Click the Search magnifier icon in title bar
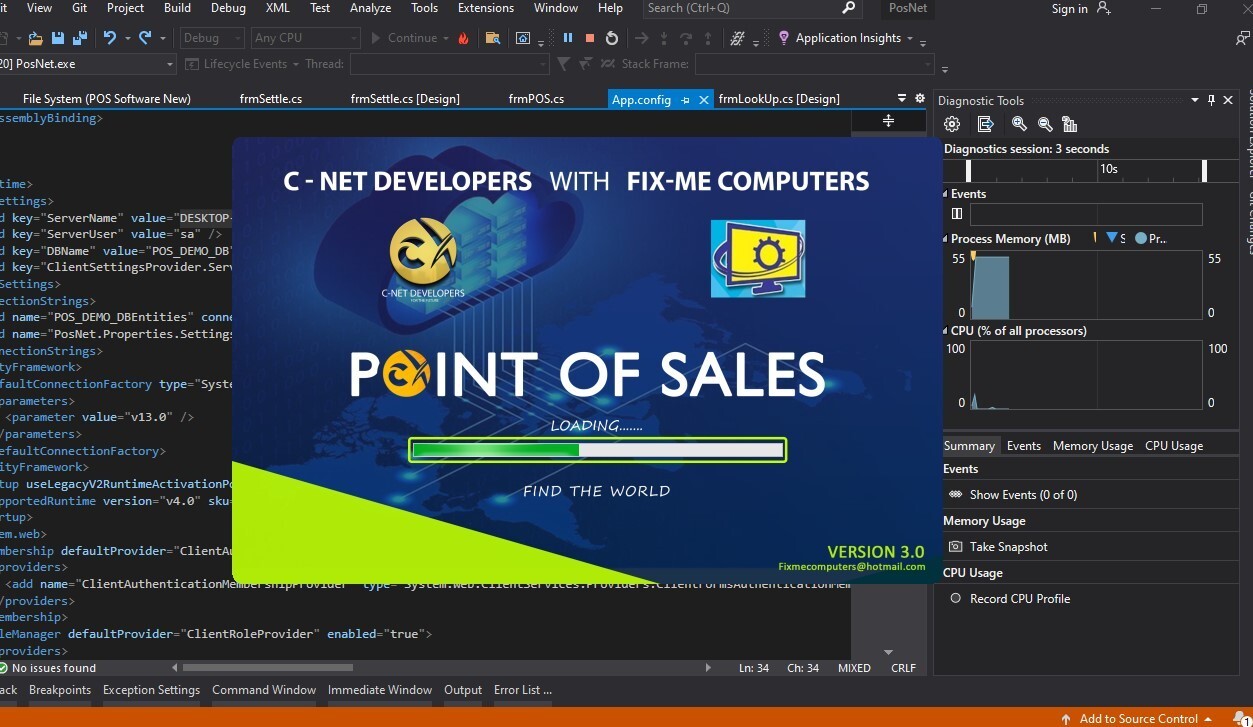This screenshot has width=1253, height=727. (x=849, y=8)
